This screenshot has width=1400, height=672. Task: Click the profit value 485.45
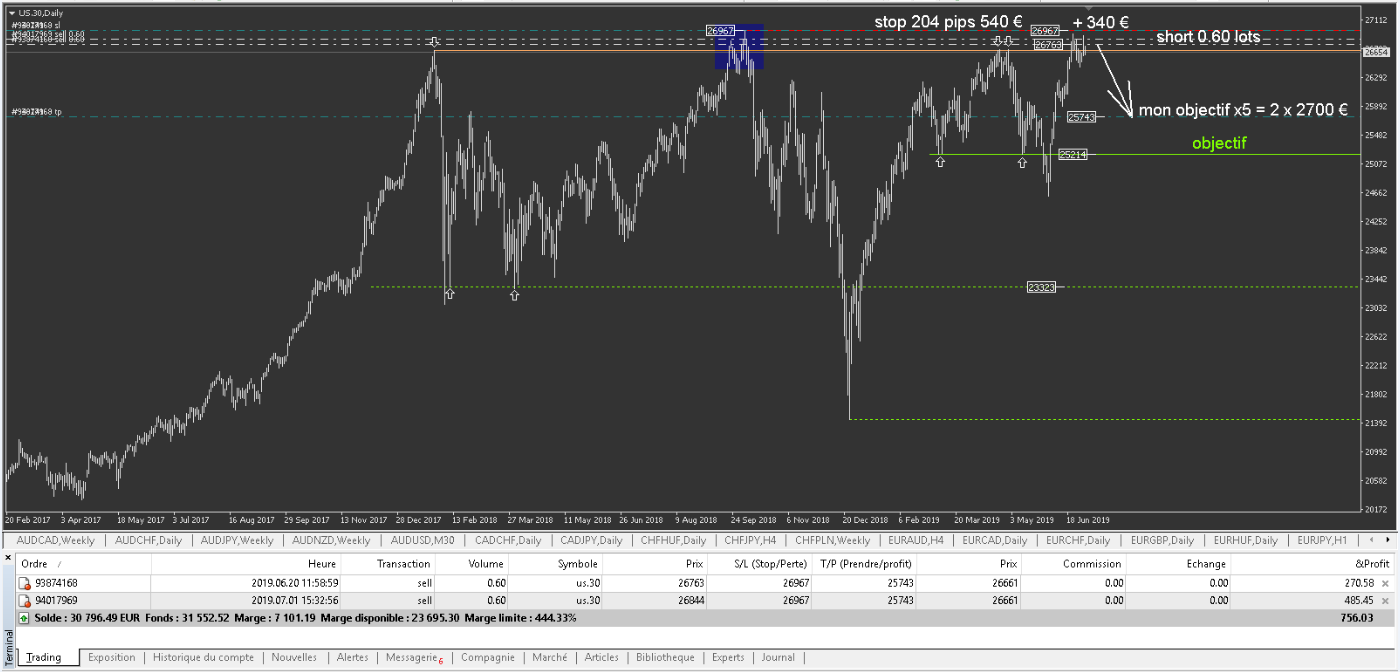[1357, 601]
